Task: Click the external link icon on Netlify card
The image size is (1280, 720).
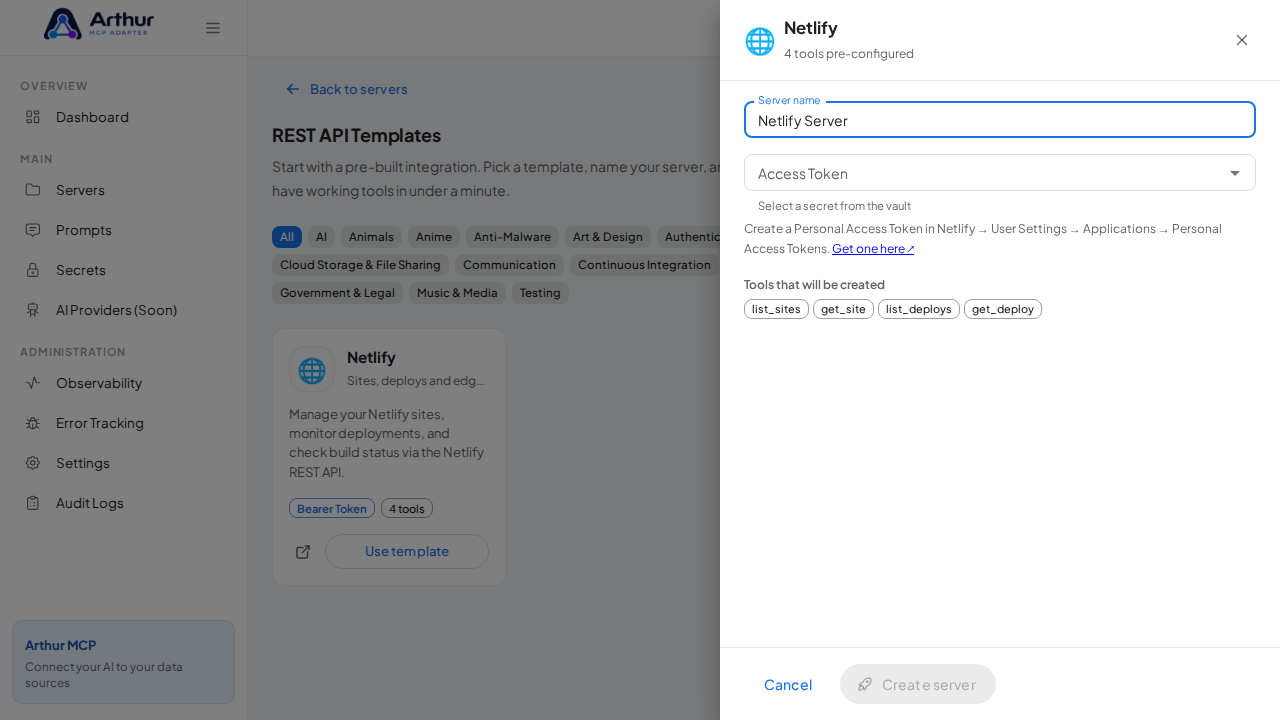Action: [x=303, y=552]
